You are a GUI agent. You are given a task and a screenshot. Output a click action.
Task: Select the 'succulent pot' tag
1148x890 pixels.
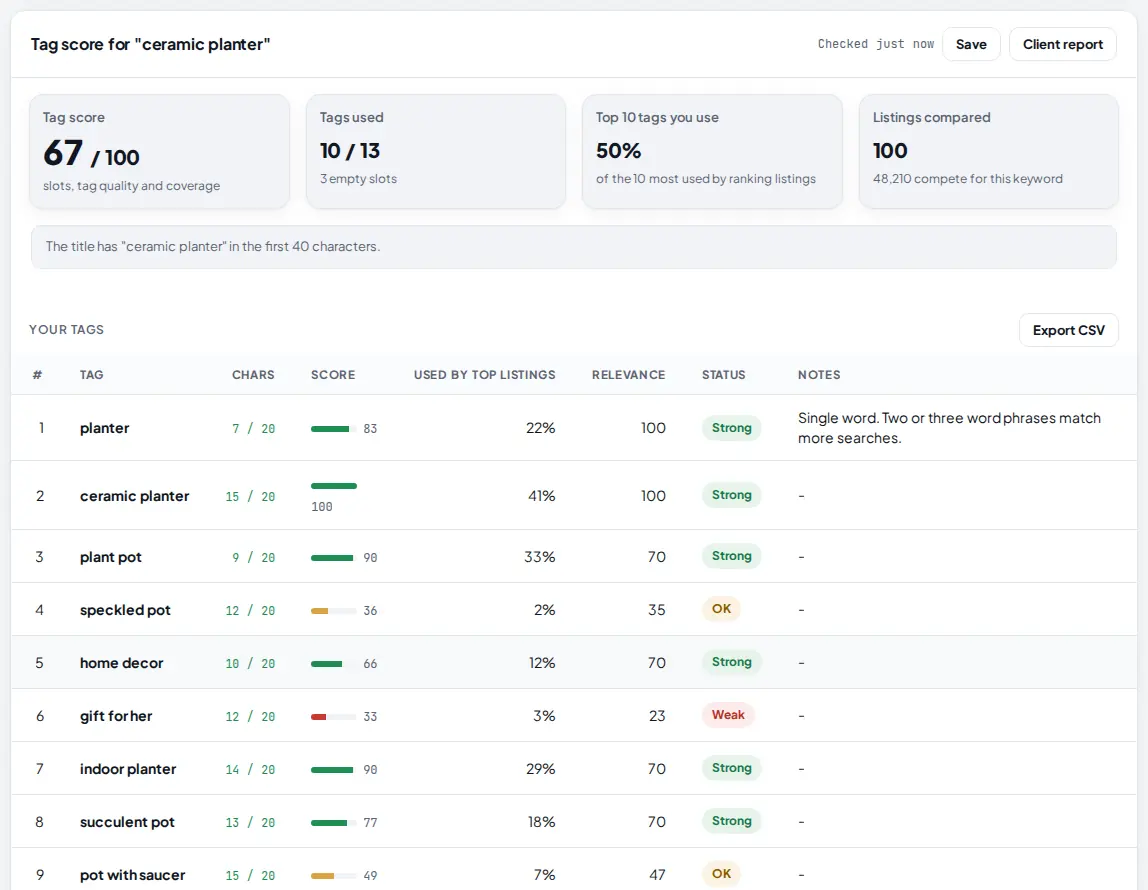pyautogui.click(x=127, y=822)
